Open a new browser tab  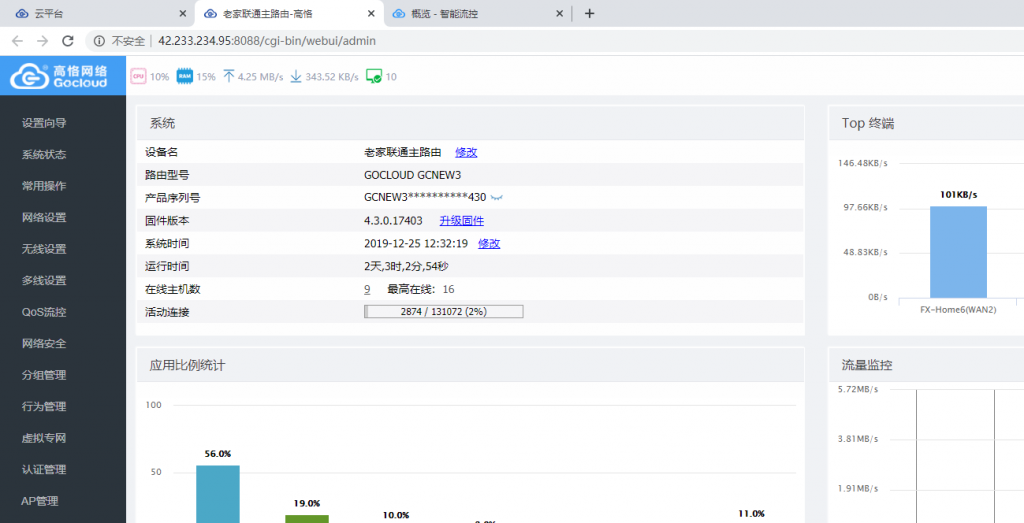(589, 14)
